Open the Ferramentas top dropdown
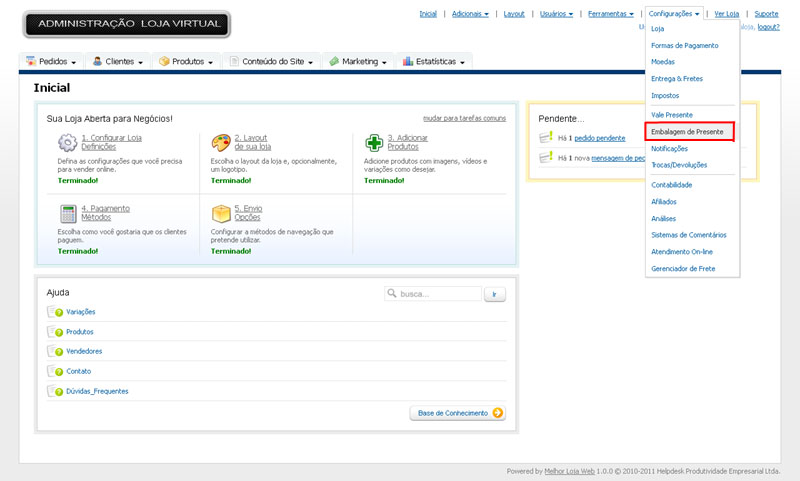The width and height of the screenshot is (800, 481). (x=611, y=14)
